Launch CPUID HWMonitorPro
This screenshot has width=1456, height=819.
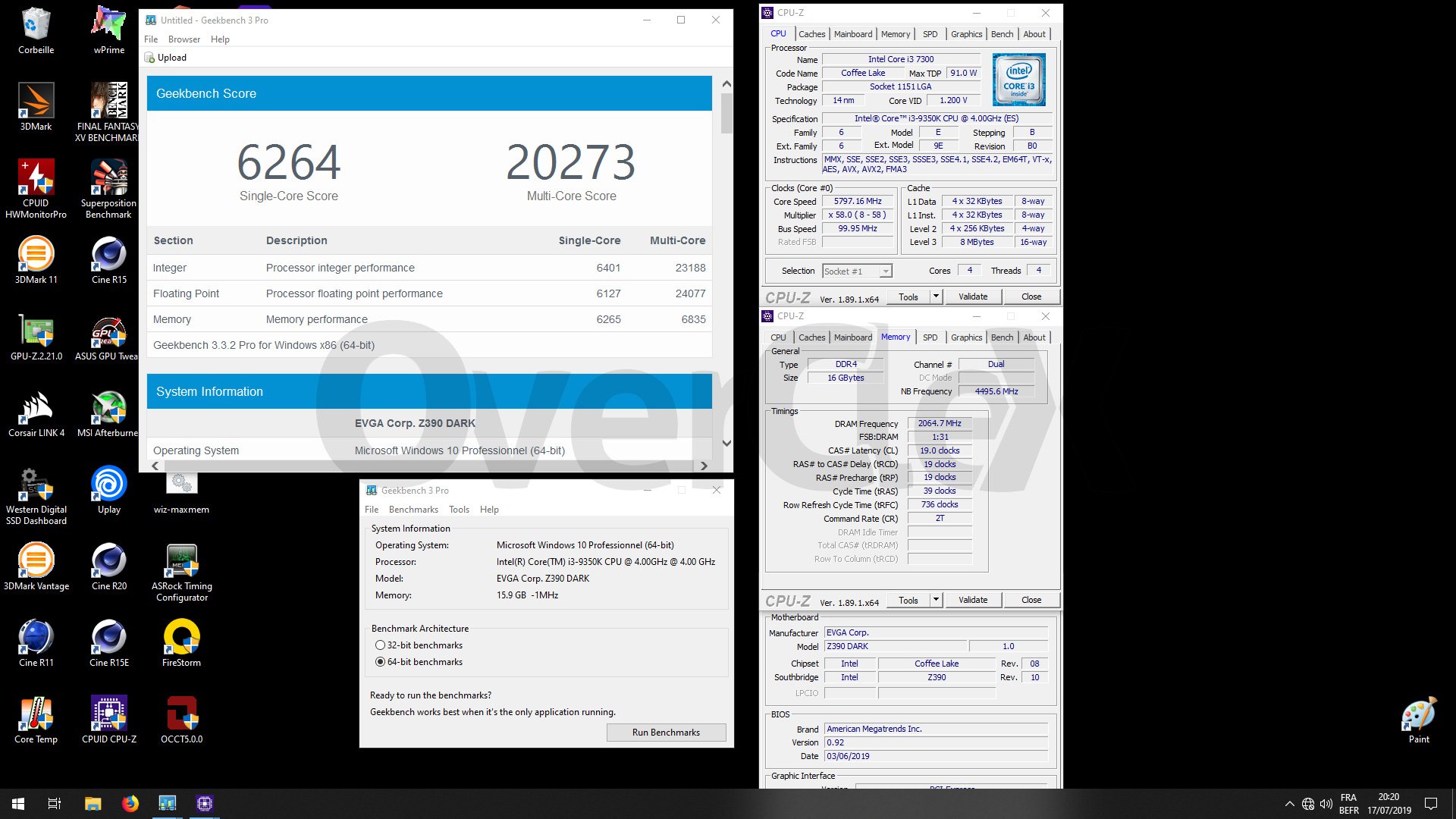(36, 189)
